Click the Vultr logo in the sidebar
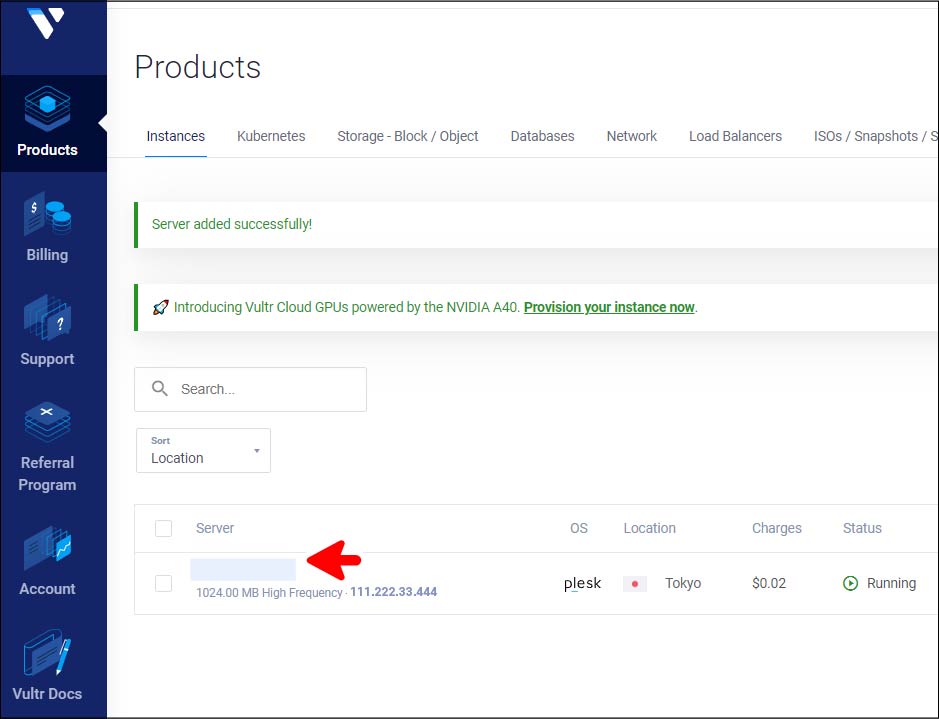 point(46,23)
